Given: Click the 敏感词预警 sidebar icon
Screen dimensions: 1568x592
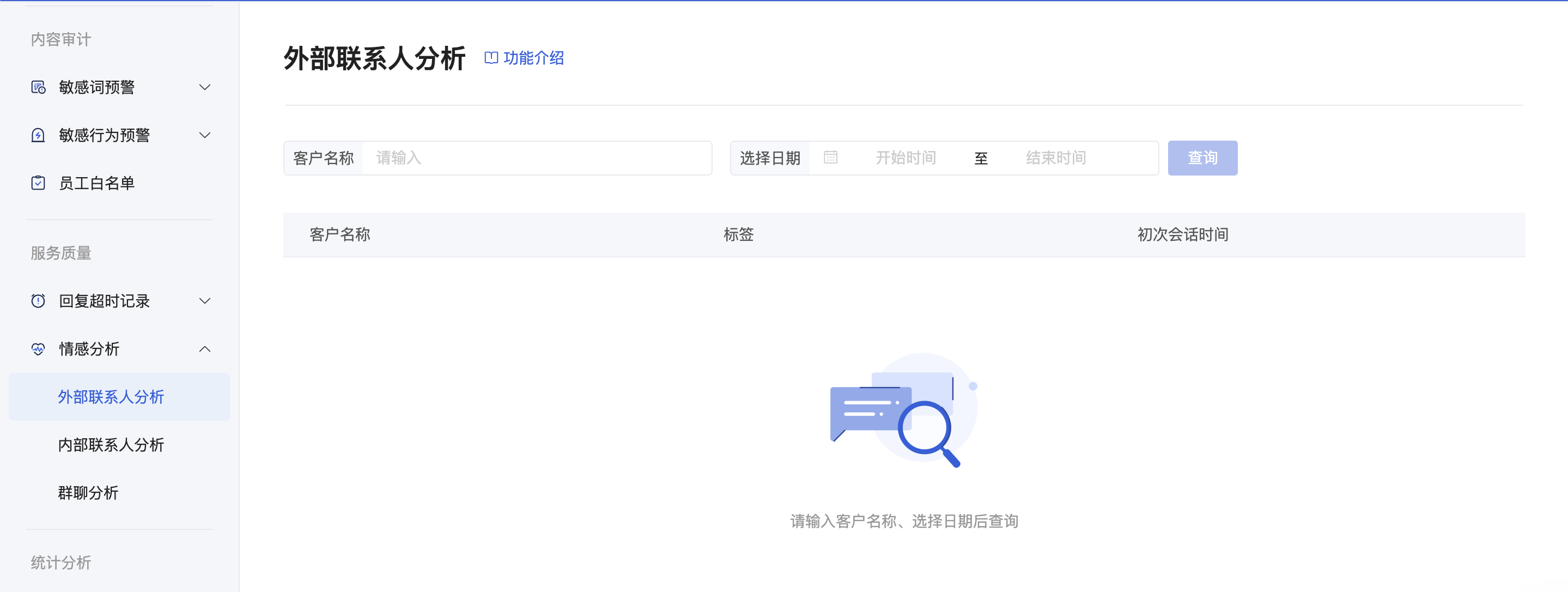Looking at the screenshot, I should tap(38, 87).
